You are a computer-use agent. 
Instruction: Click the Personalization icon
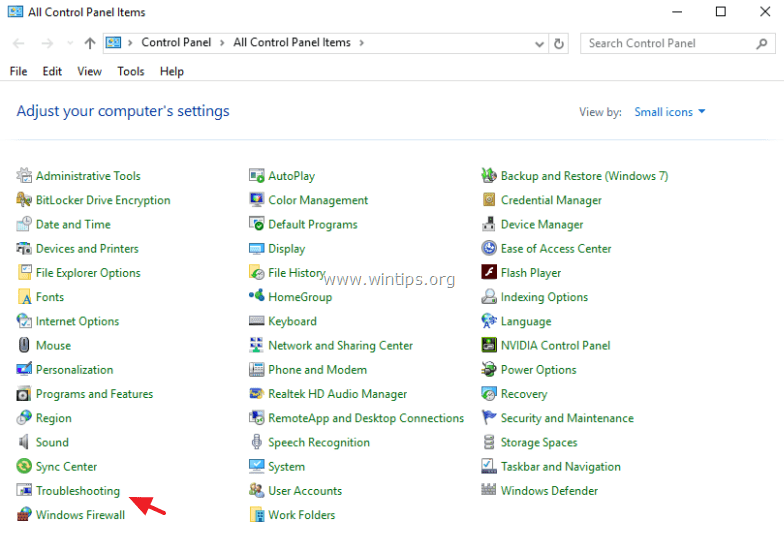24,370
